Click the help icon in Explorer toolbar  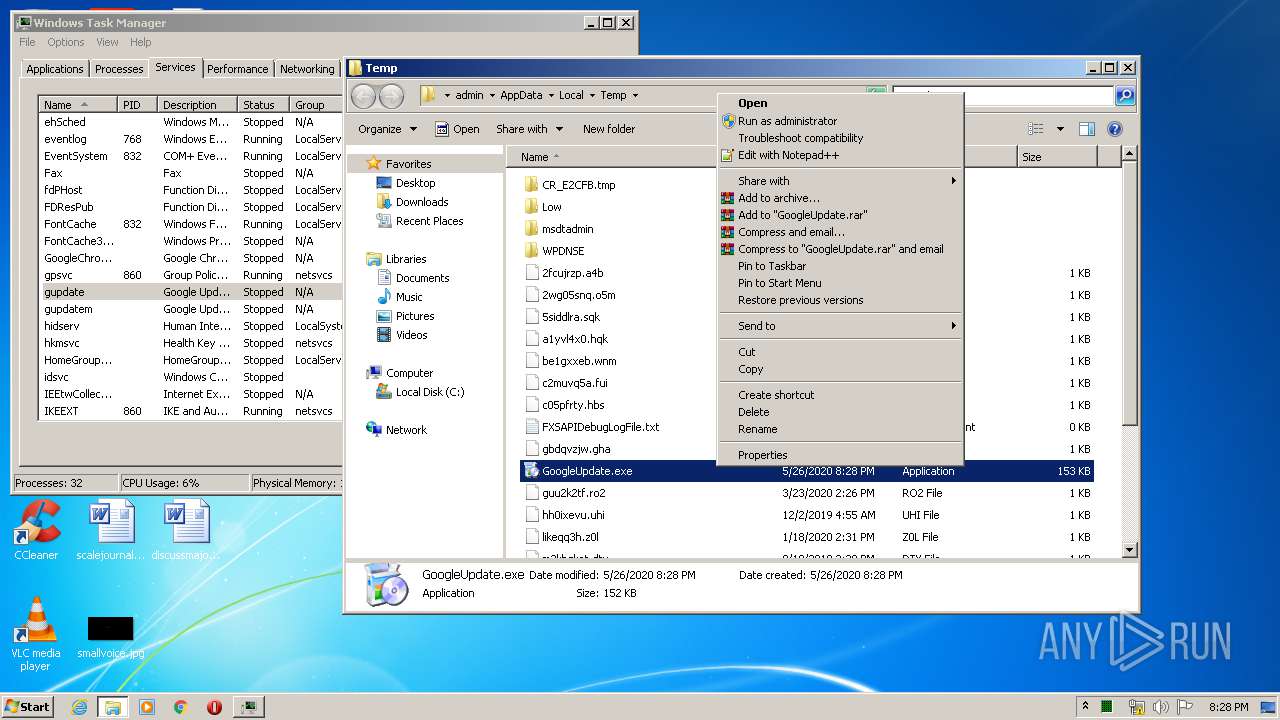pos(1115,129)
